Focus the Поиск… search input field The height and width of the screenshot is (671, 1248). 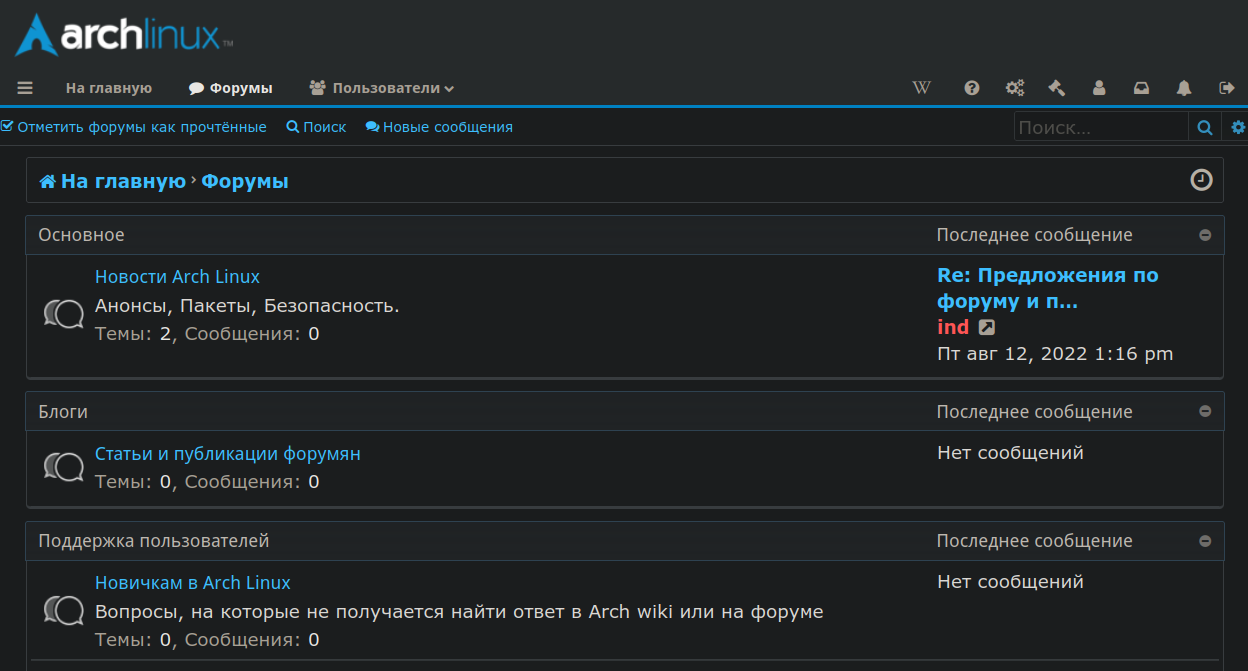(x=1100, y=127)
